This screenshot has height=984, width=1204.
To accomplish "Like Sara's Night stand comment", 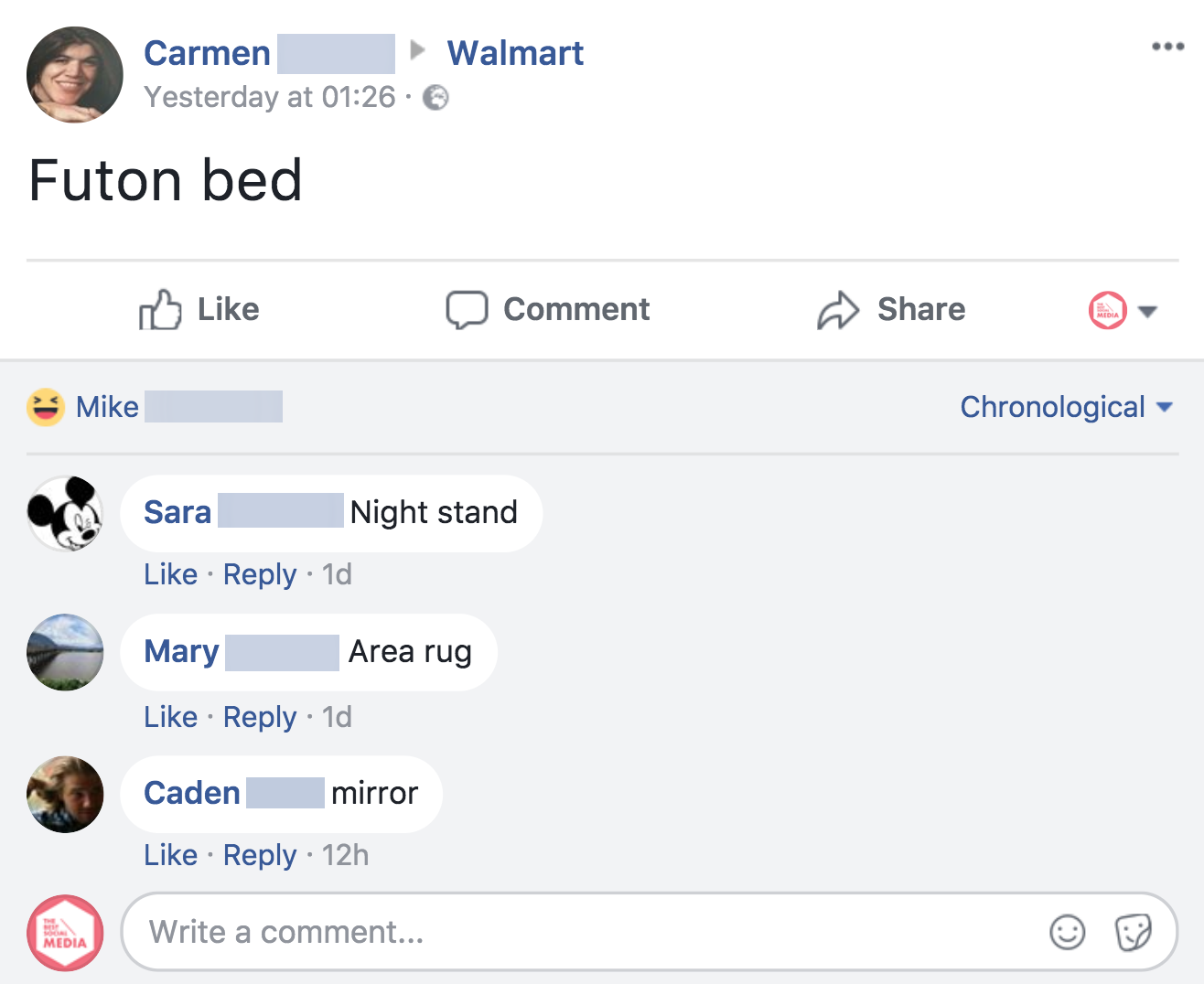I will 170,574.
